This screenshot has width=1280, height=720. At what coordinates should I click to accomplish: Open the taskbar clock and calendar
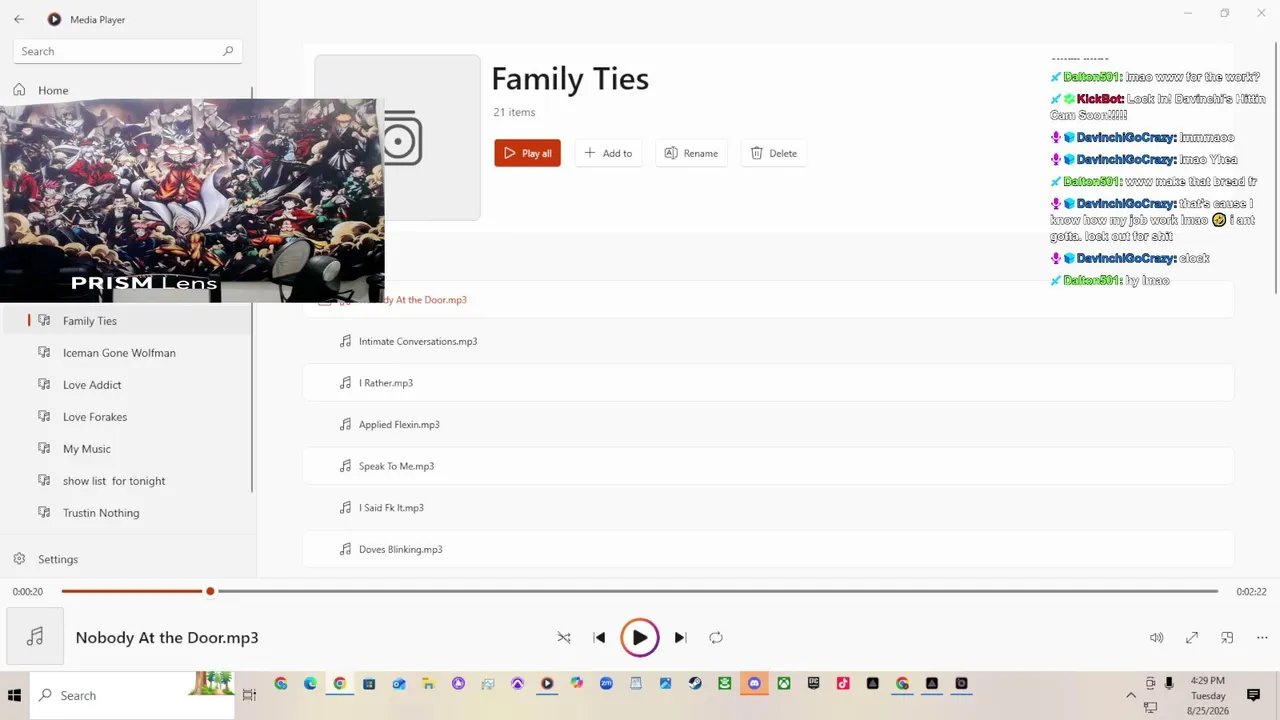[1208, 695]
